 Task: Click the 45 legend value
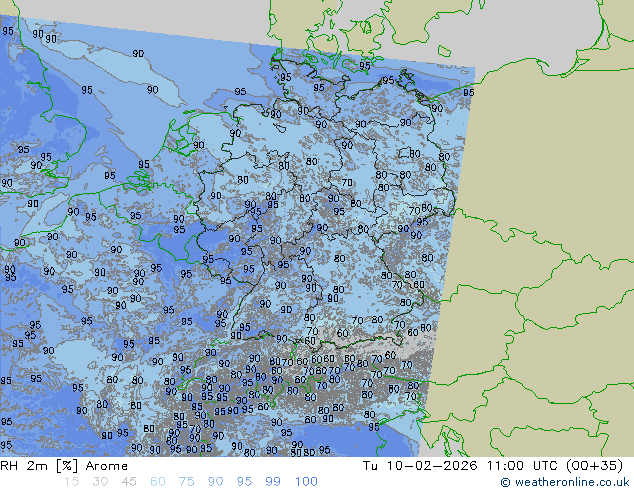tap(129, 482)
